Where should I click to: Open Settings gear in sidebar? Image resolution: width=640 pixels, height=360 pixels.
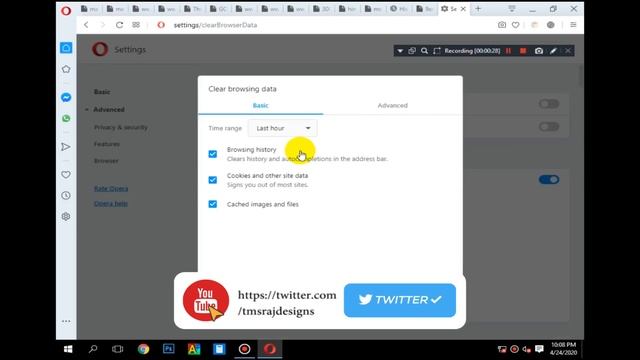(x=66, y=216)
